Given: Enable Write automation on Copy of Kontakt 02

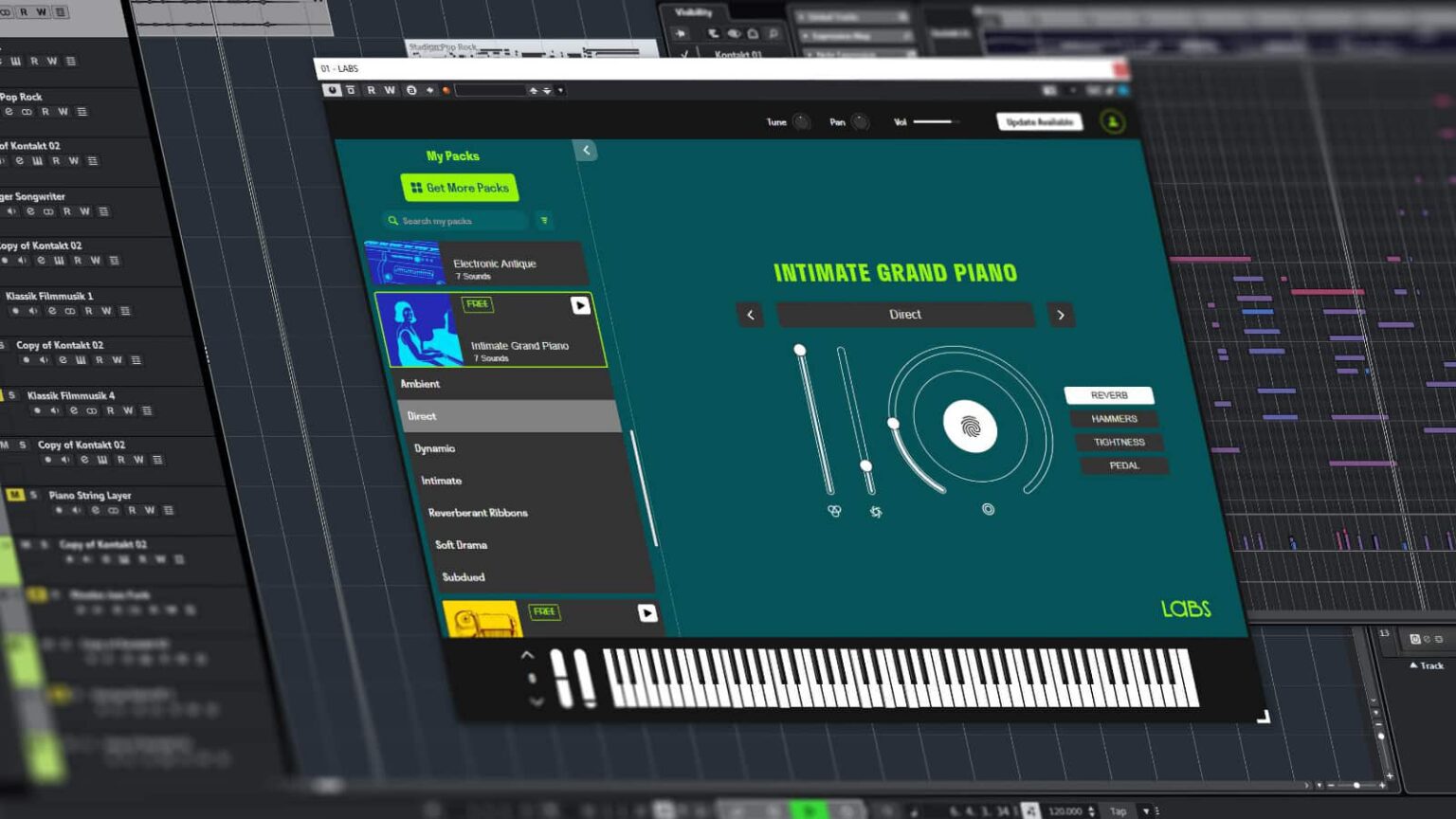Looking at the screenshot, I should [139, 461].
